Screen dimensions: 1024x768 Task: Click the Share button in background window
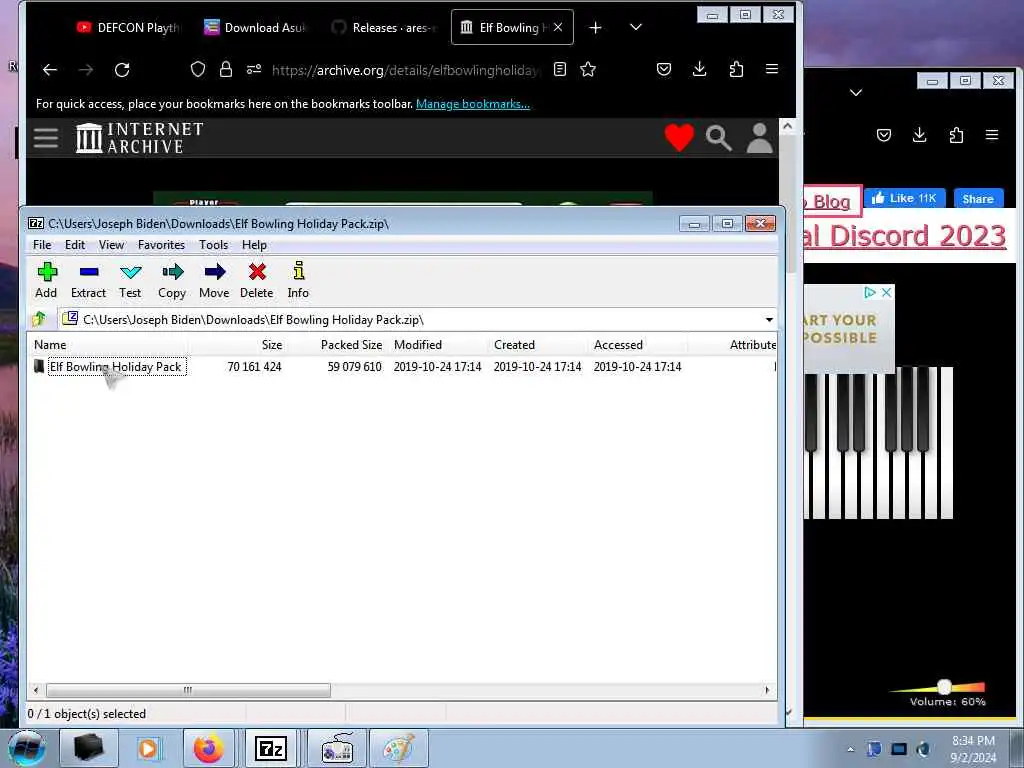point(978,199)
